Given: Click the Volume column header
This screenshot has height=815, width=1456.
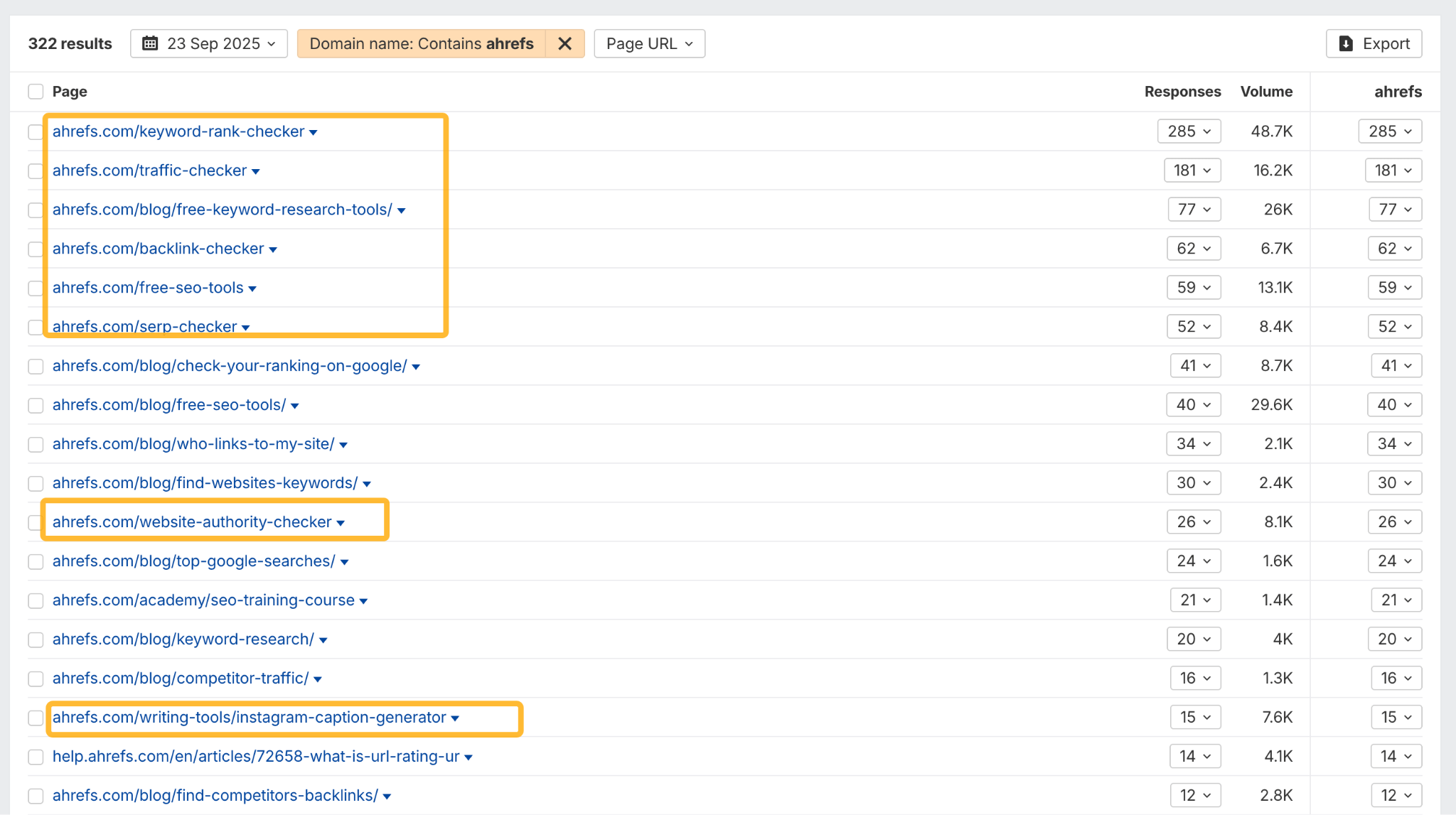Looking at the screenshot, I should click(x=1266, y=91).
